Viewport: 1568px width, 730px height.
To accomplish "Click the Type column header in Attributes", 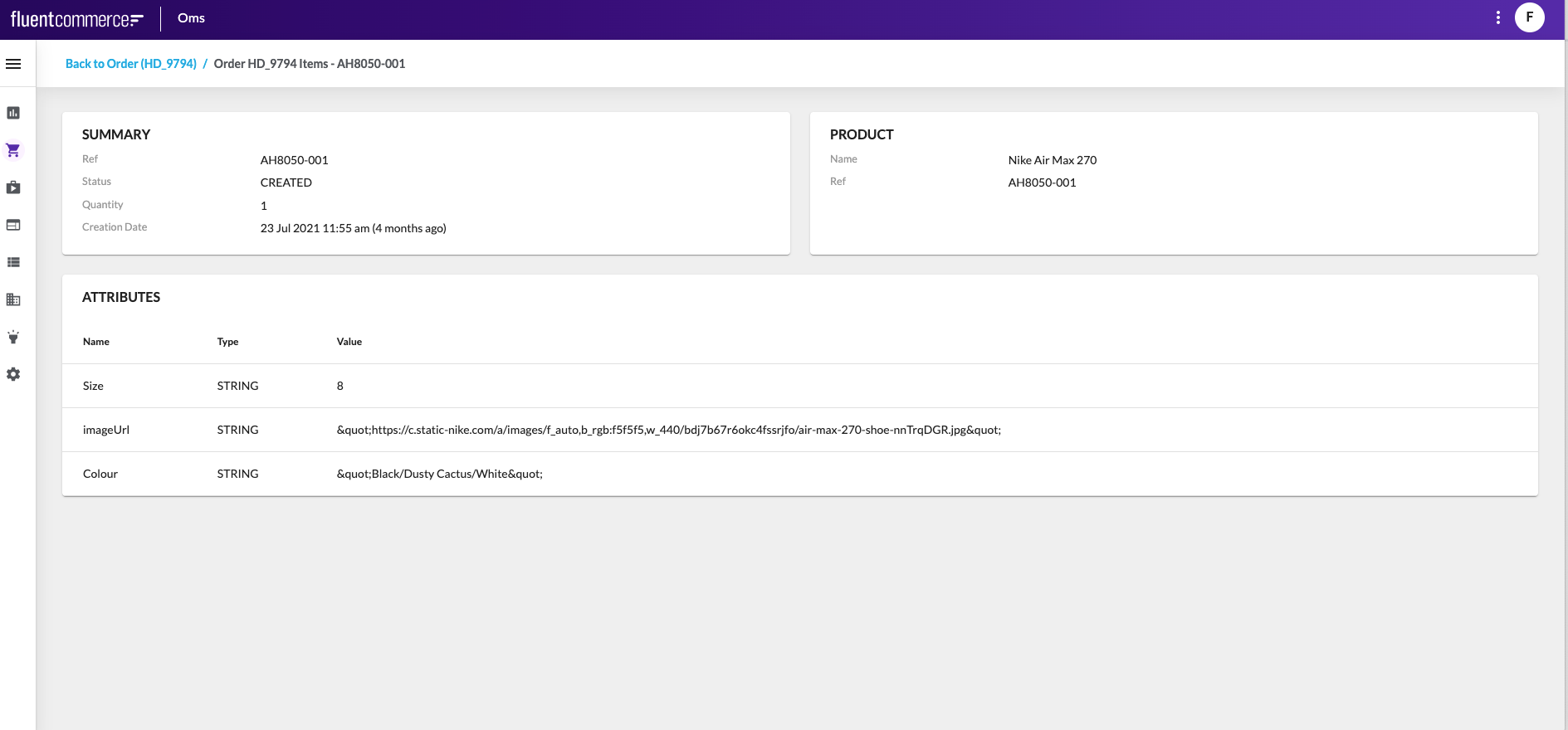I will click(227, 342).
